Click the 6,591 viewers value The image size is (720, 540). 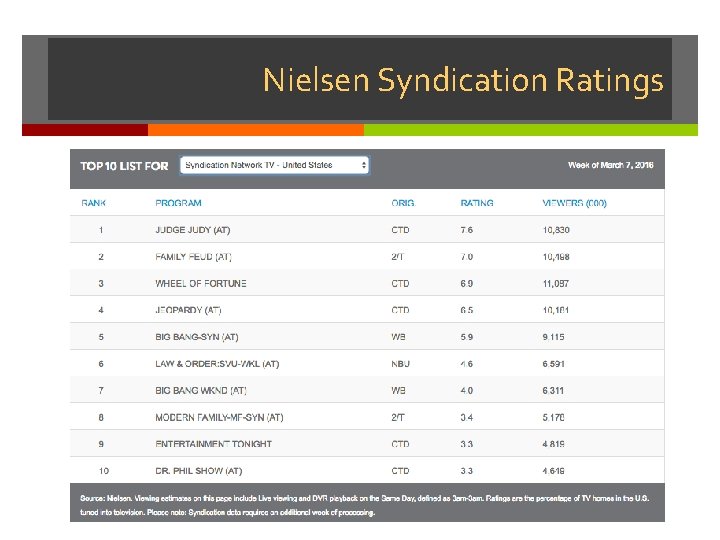(x=553, y=364)
